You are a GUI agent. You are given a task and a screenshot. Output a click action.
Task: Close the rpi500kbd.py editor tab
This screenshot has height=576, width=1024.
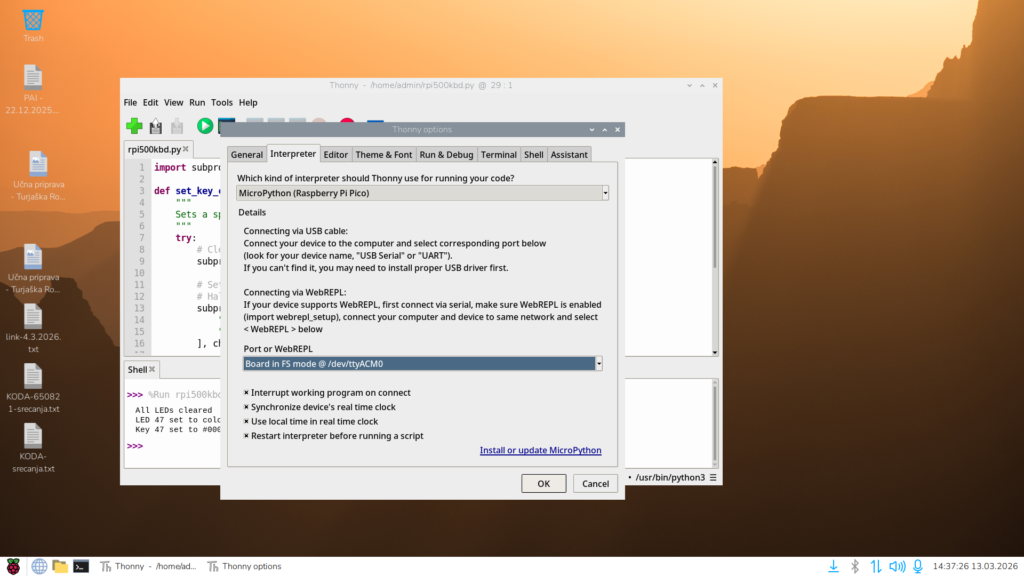[x=186, y=149]
